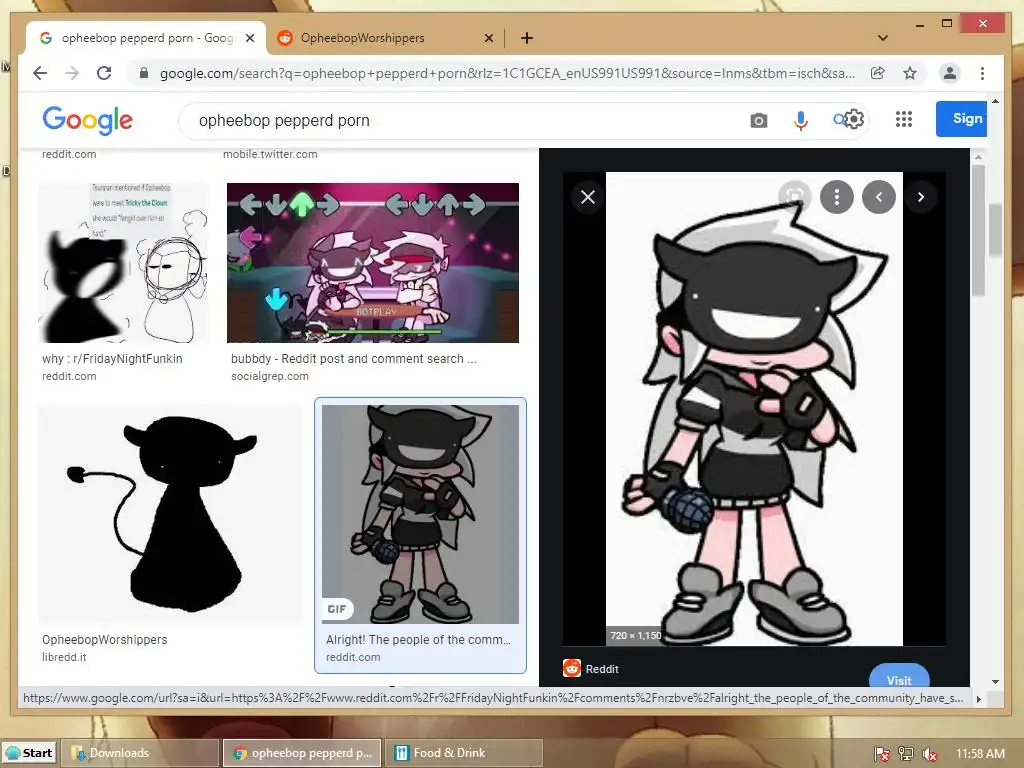This screenshot has height=768, width=1024.
Task: Click the network tray icon
Action: coord(906,754)
